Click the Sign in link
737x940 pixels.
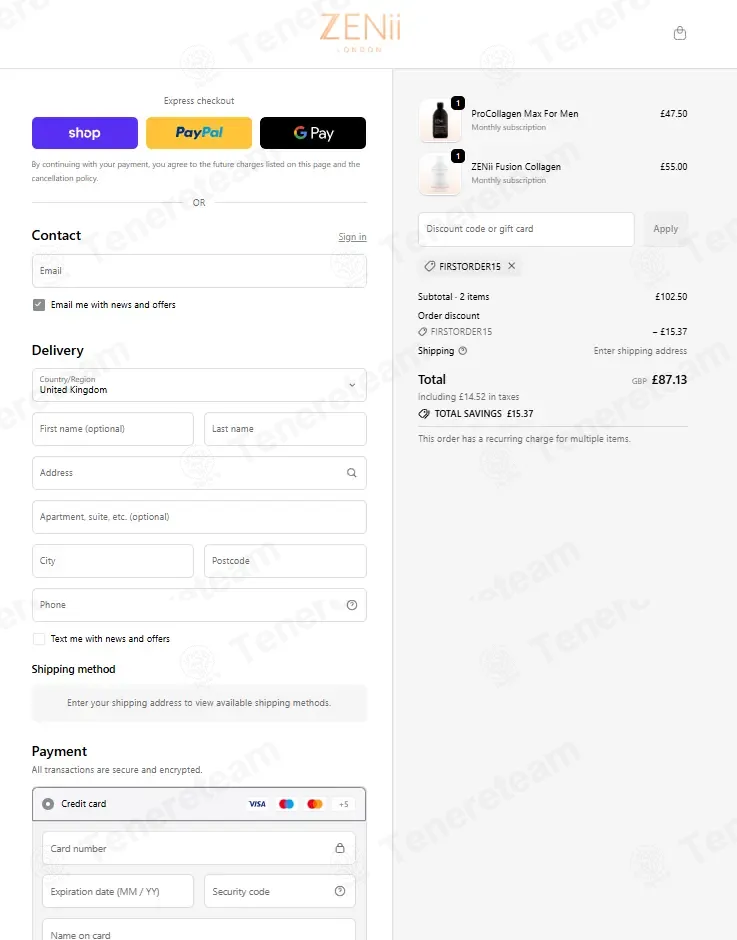pos(352,237)
